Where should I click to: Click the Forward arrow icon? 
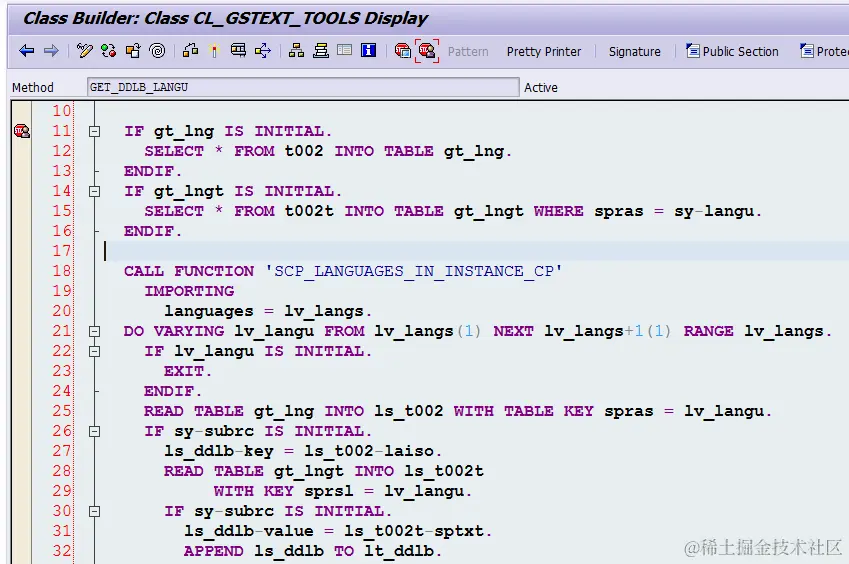51,51
